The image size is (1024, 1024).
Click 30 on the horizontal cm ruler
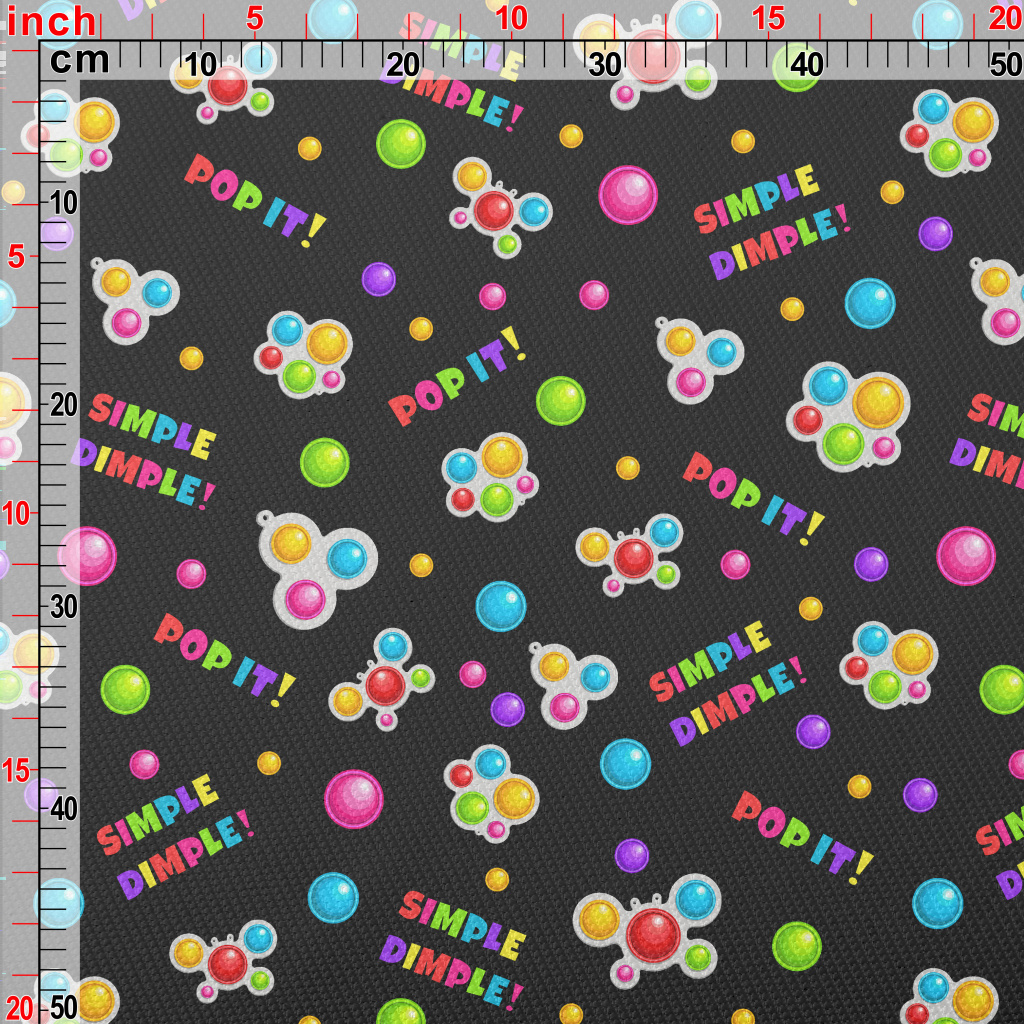pyautogui.click(x=605, y=65)
